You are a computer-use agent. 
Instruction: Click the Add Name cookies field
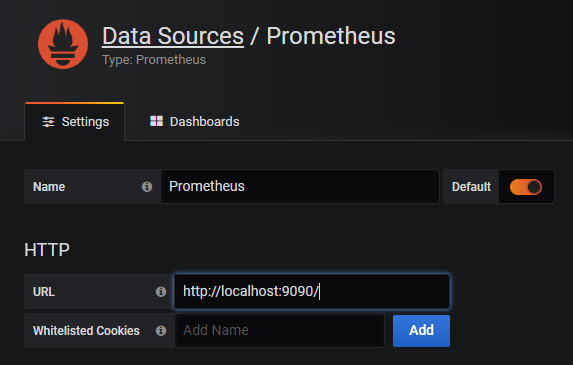280,330
